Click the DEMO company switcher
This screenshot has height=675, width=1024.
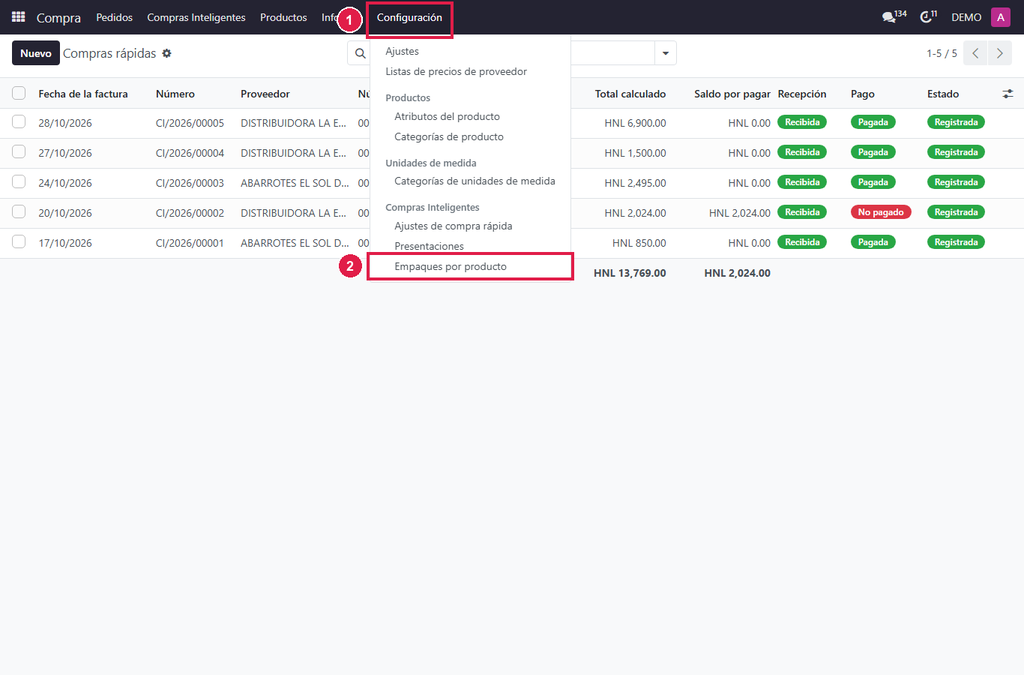point(966,18)
